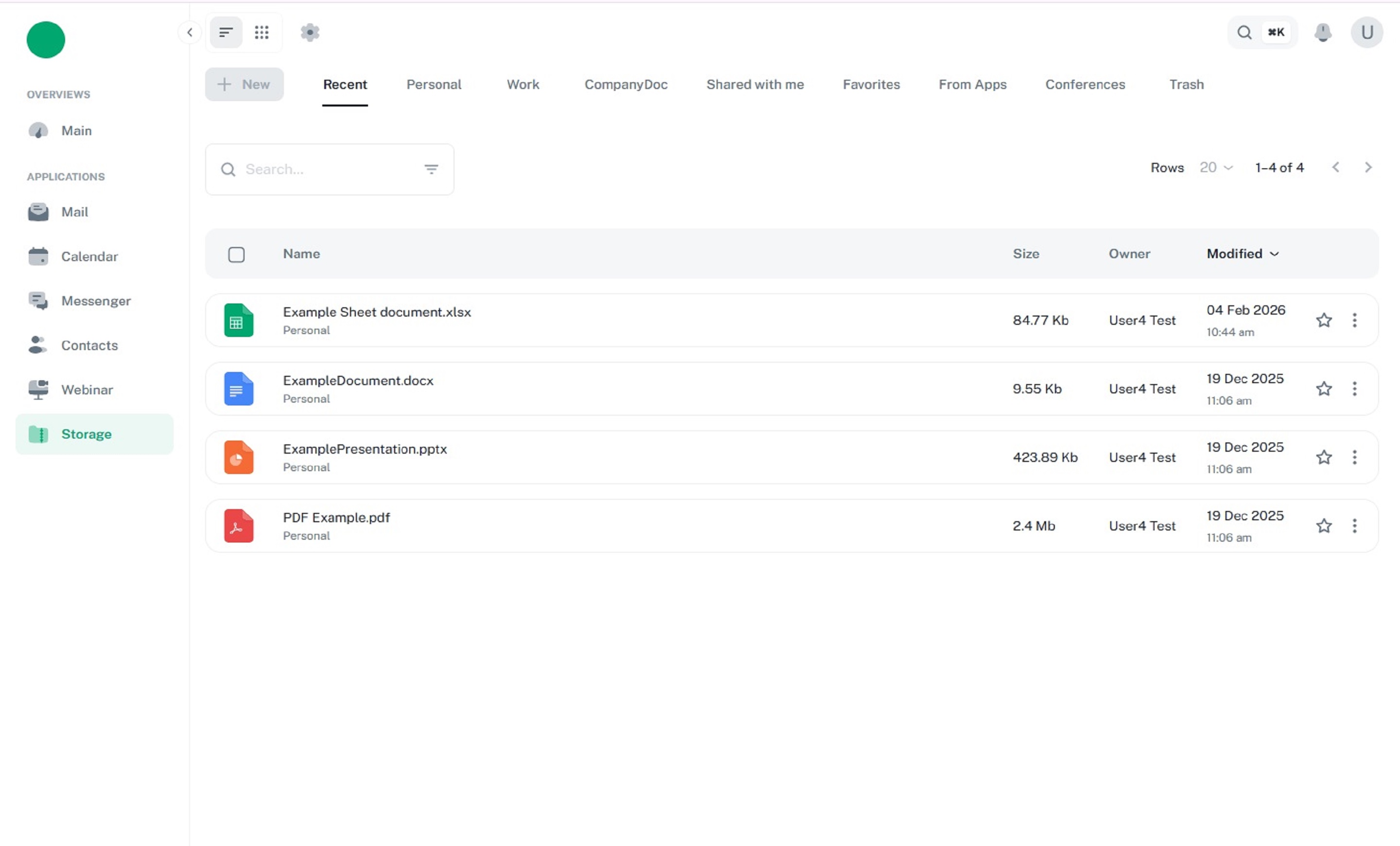Click the 2.4 Mb size value
This screenshot has height=846, width=1400.
click(1033, 526)
